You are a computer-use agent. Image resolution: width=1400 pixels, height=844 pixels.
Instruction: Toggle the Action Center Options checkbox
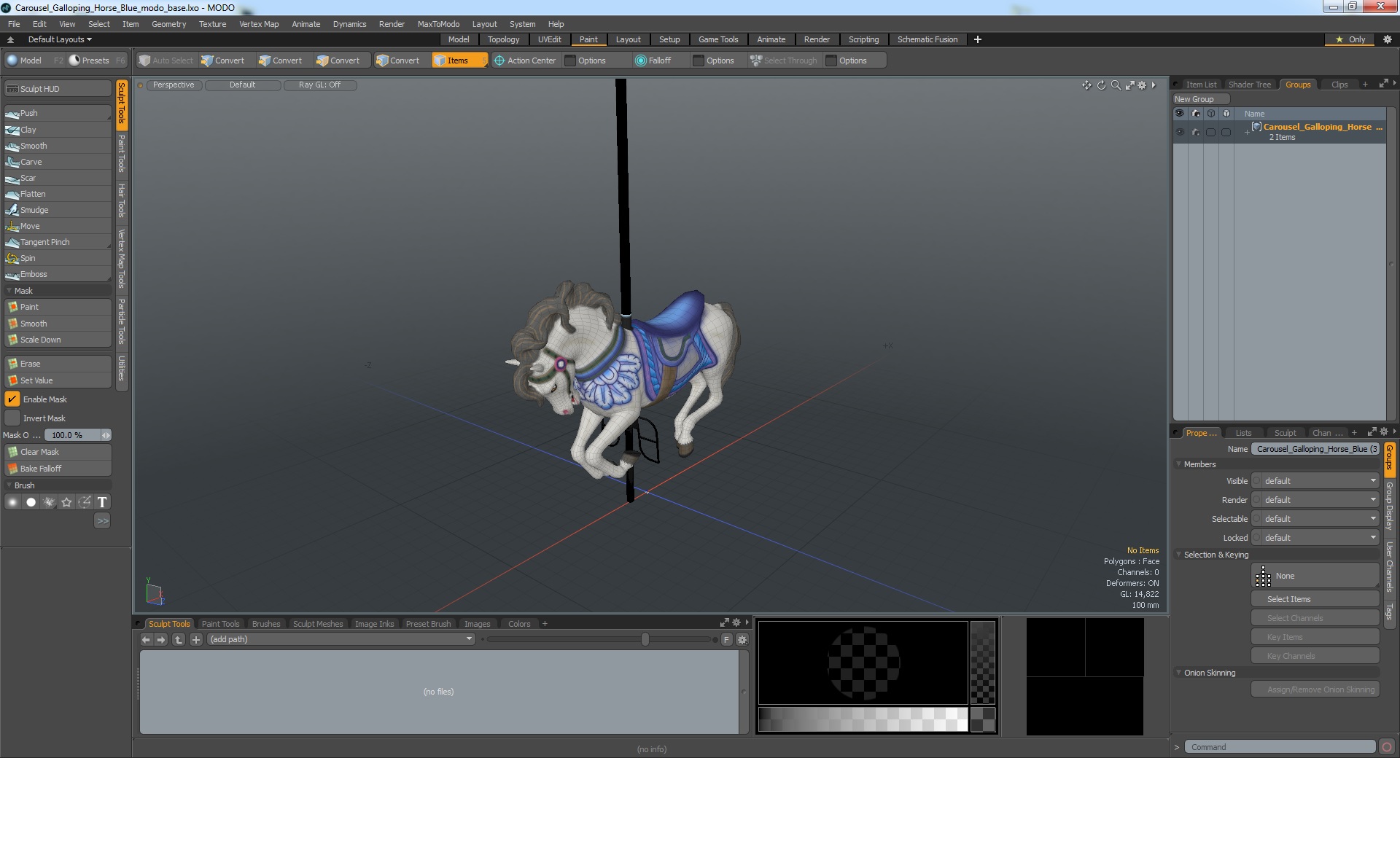[570, 60]
